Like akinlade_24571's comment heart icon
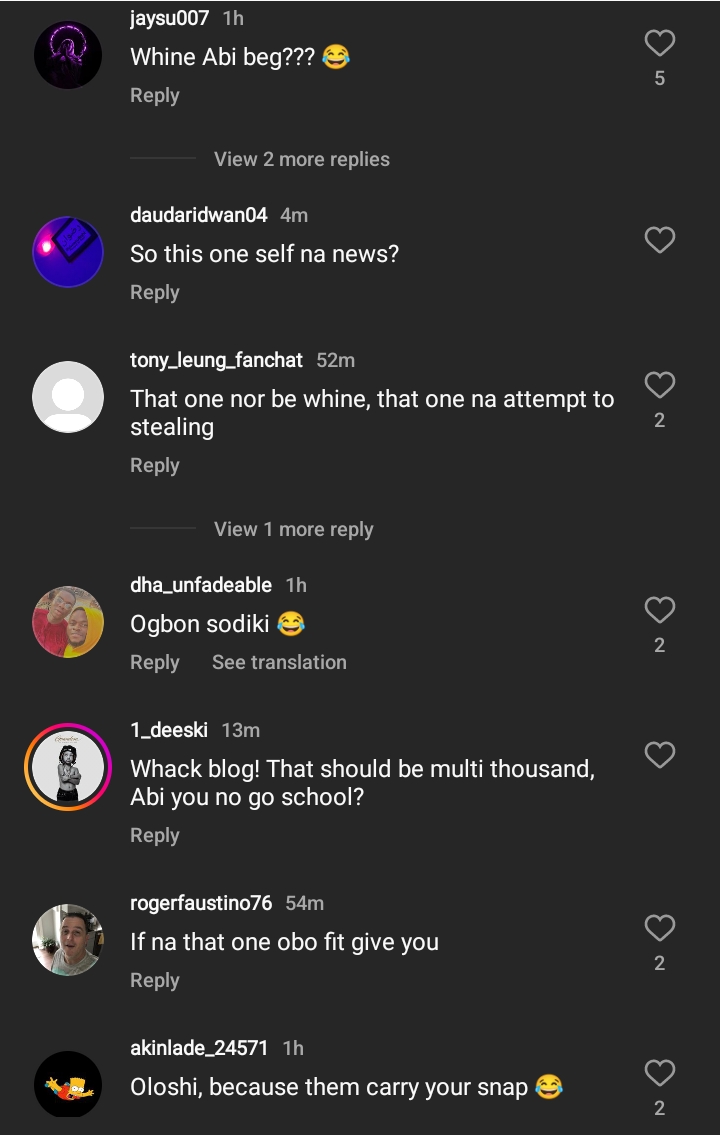 659,1072
